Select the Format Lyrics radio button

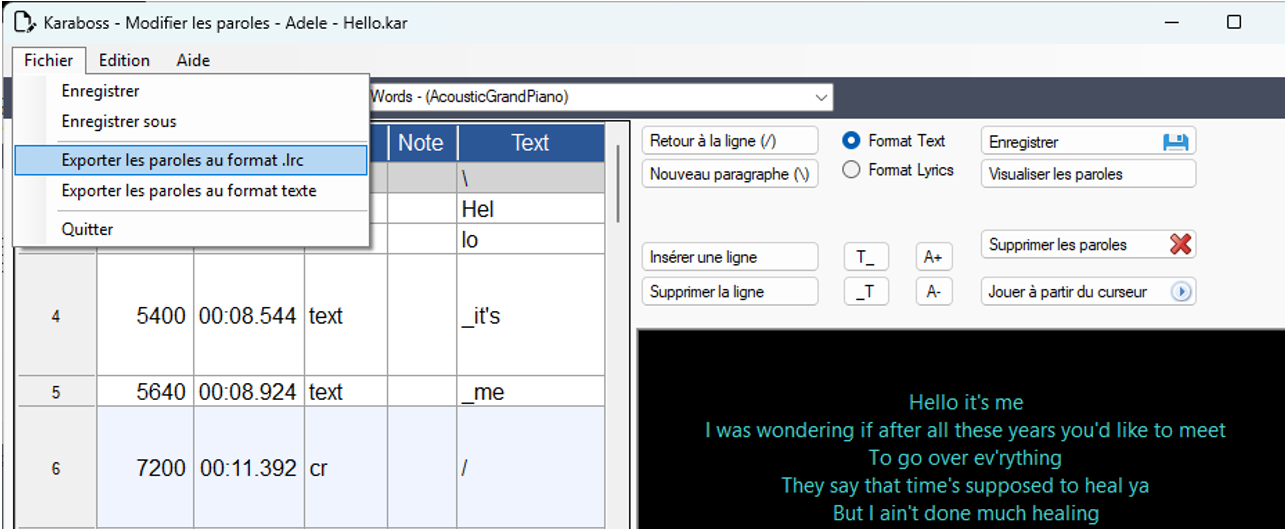(x=852, y=170)
